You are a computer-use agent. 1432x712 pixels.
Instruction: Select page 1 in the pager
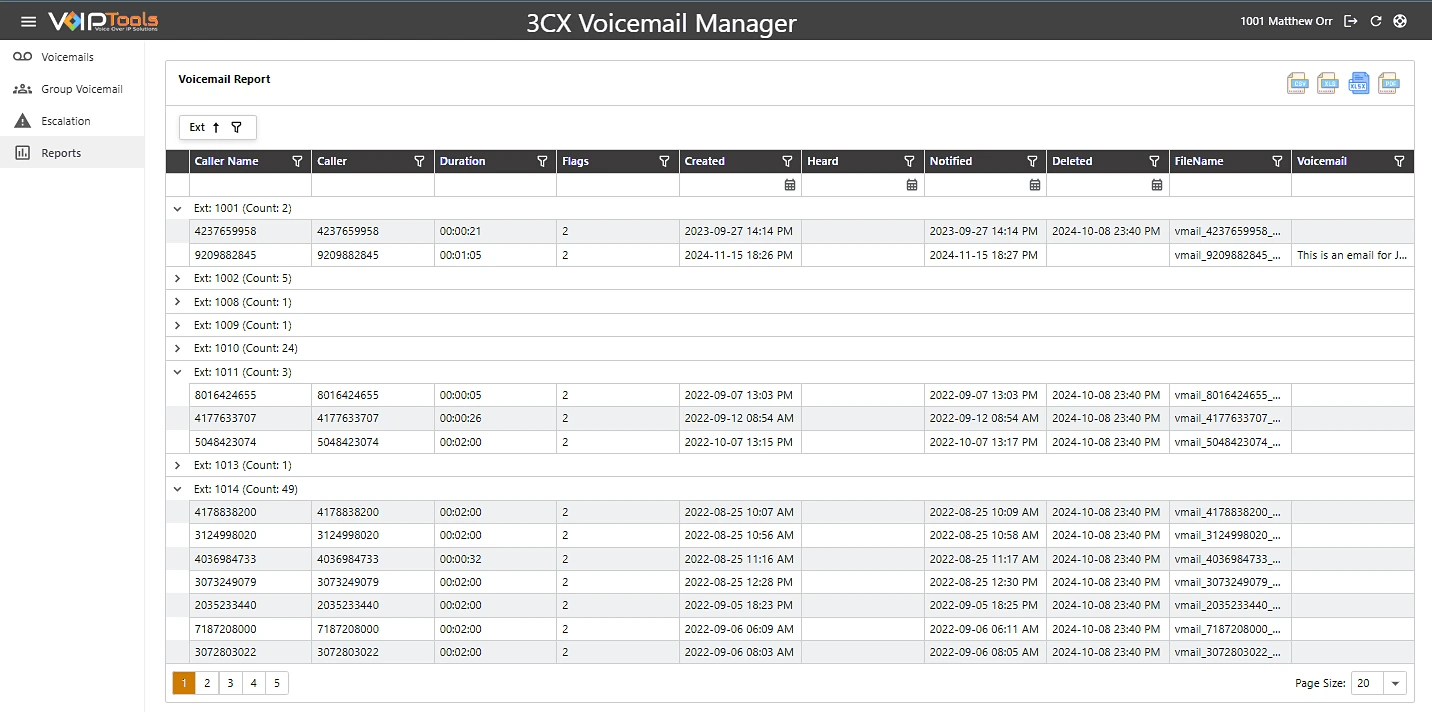pyautogui.click(x=184, y=683)
